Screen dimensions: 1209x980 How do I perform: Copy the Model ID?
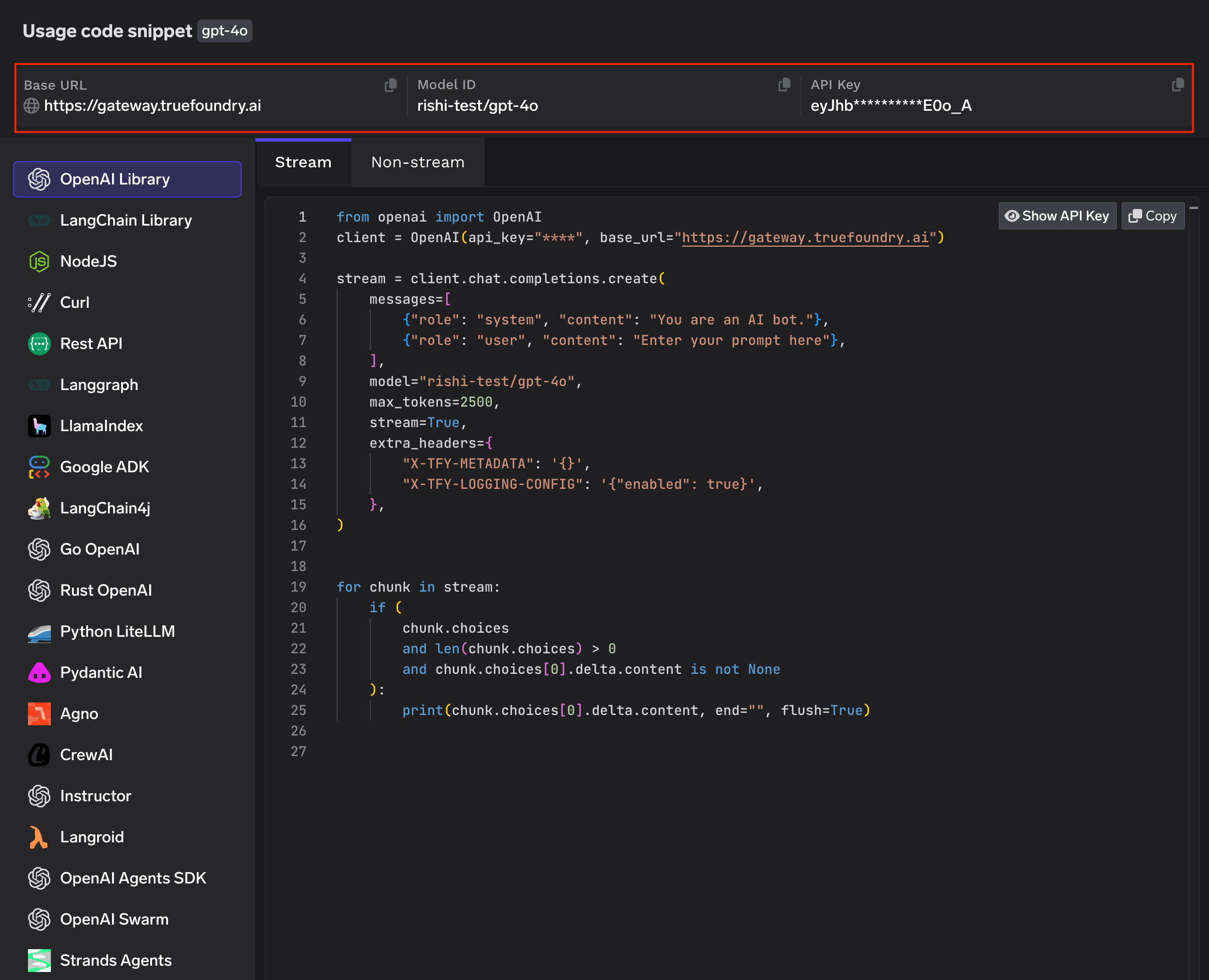tap(783, 85)
